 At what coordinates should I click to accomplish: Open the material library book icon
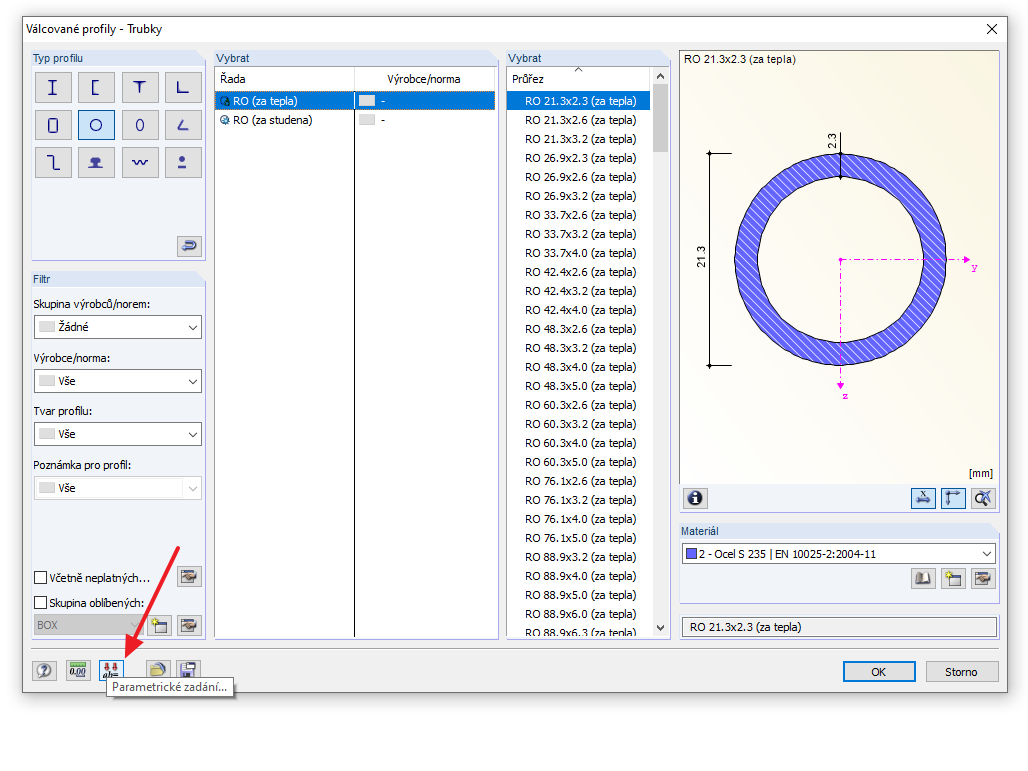point(923,578)
